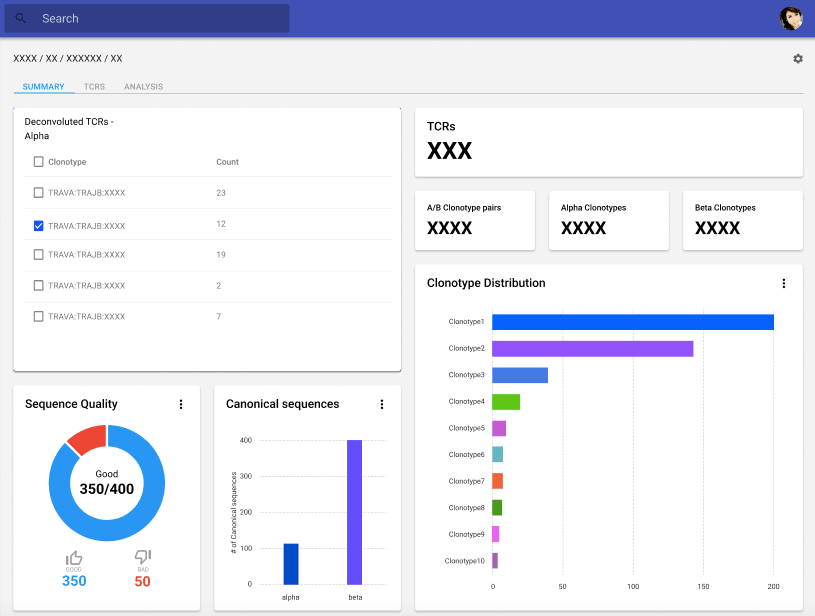Click the Good 350/400 donut chart
Viewport: 815px width, 616px height.
(x=107, y=483)
